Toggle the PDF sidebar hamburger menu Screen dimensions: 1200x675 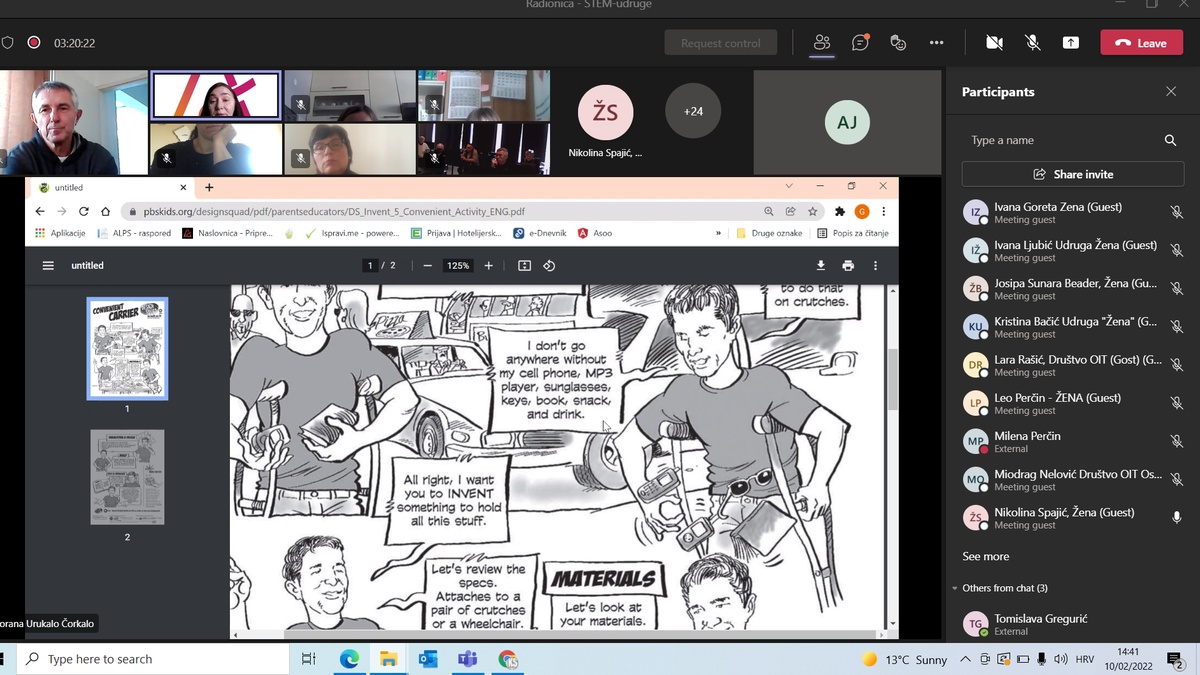(48, 265)
